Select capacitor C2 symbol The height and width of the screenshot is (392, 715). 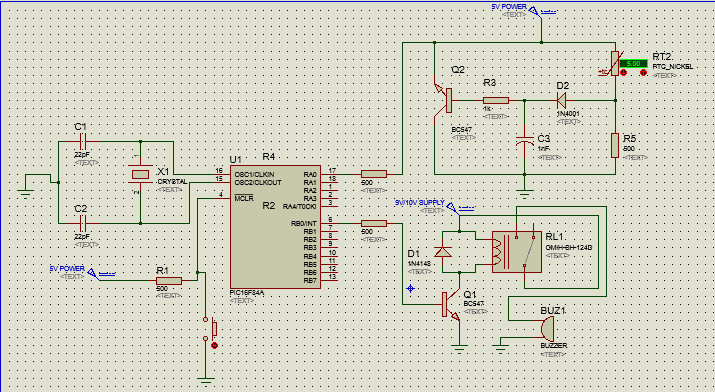[x=83, y=223]
